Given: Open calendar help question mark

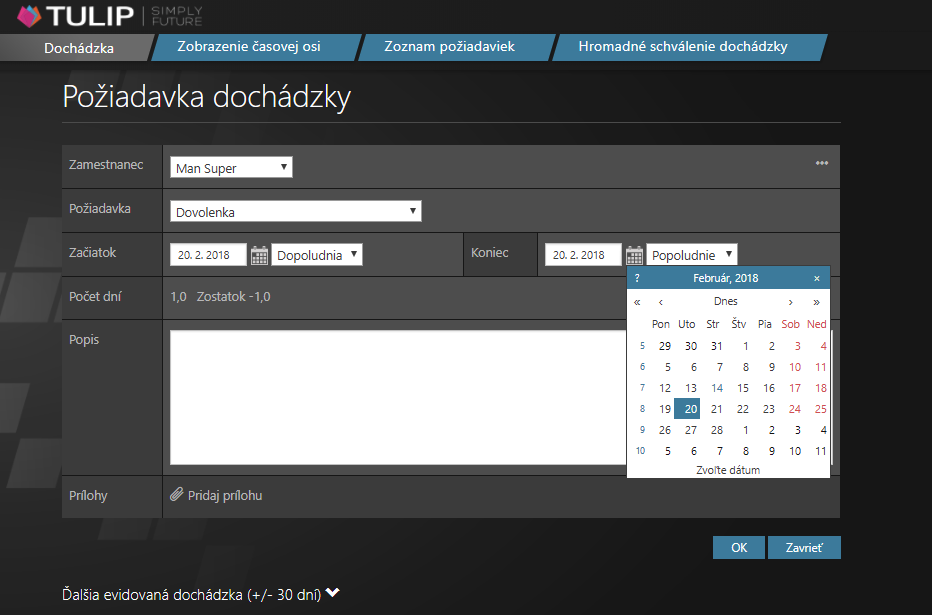Looking at the screenshot, I should [637, 278].
